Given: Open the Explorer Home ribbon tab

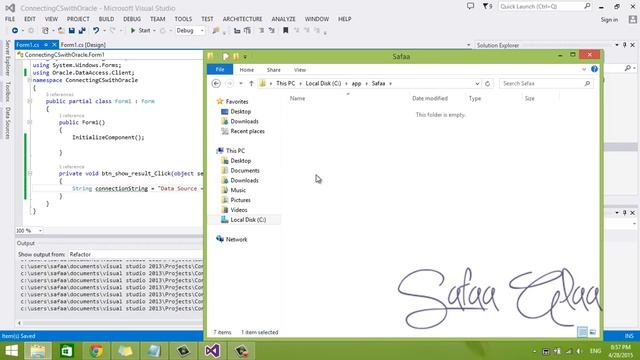Looking at the screenshot, I should (x=247, y=70).
